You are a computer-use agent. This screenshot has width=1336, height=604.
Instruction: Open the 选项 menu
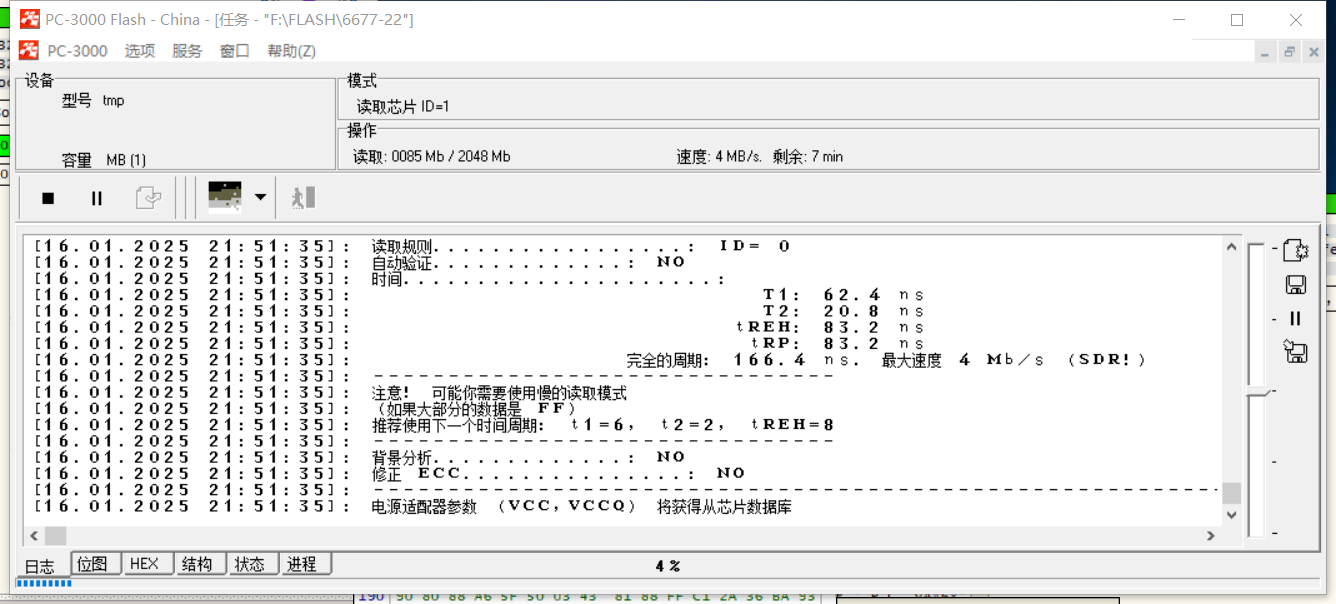[140, 51]
